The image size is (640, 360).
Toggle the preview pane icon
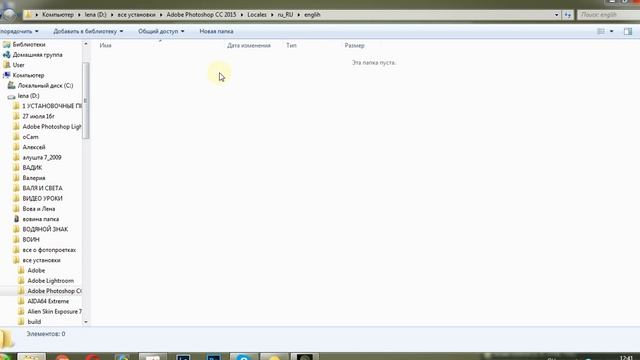pos(628,31)
